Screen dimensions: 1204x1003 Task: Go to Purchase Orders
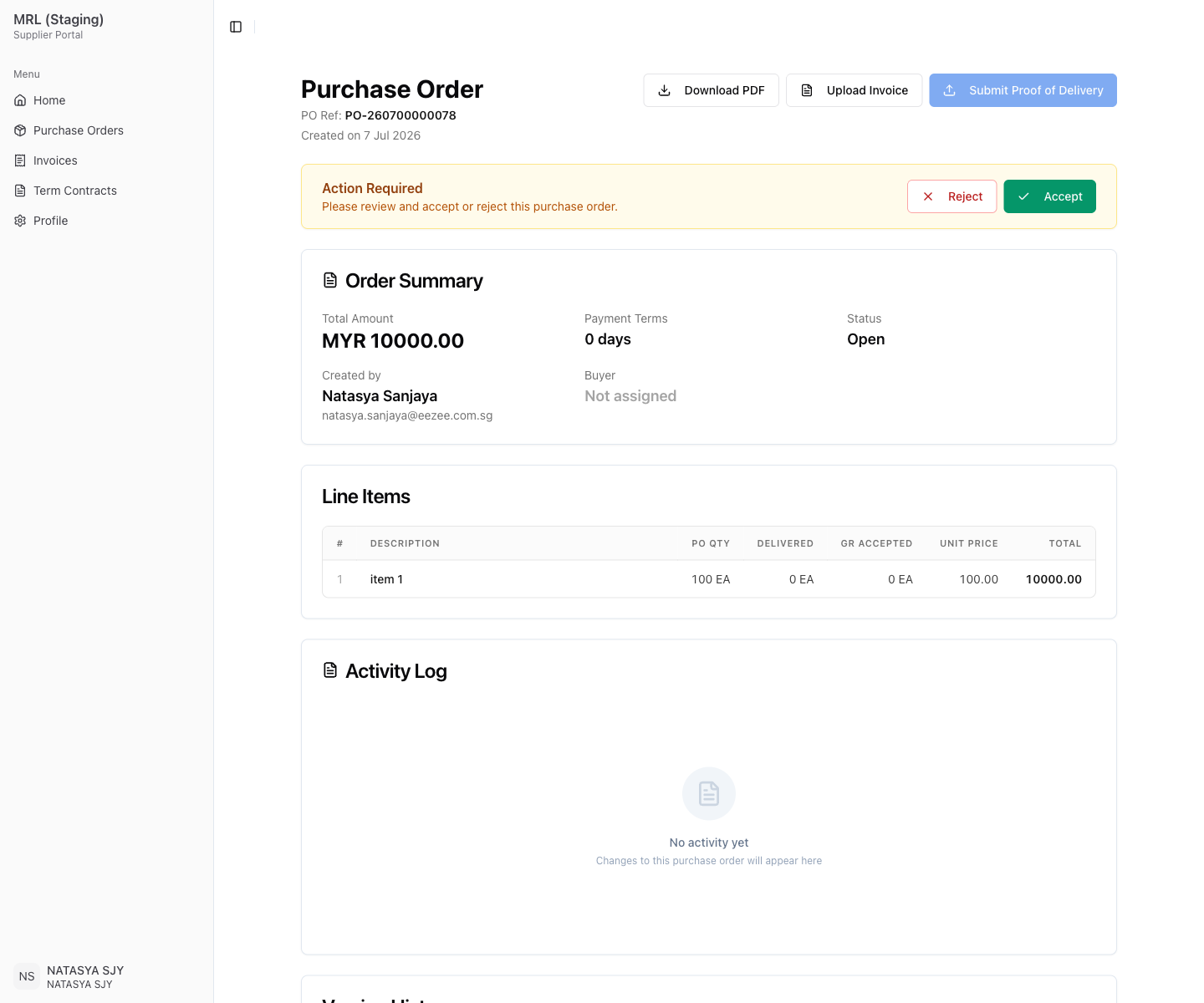click(107, 130)
